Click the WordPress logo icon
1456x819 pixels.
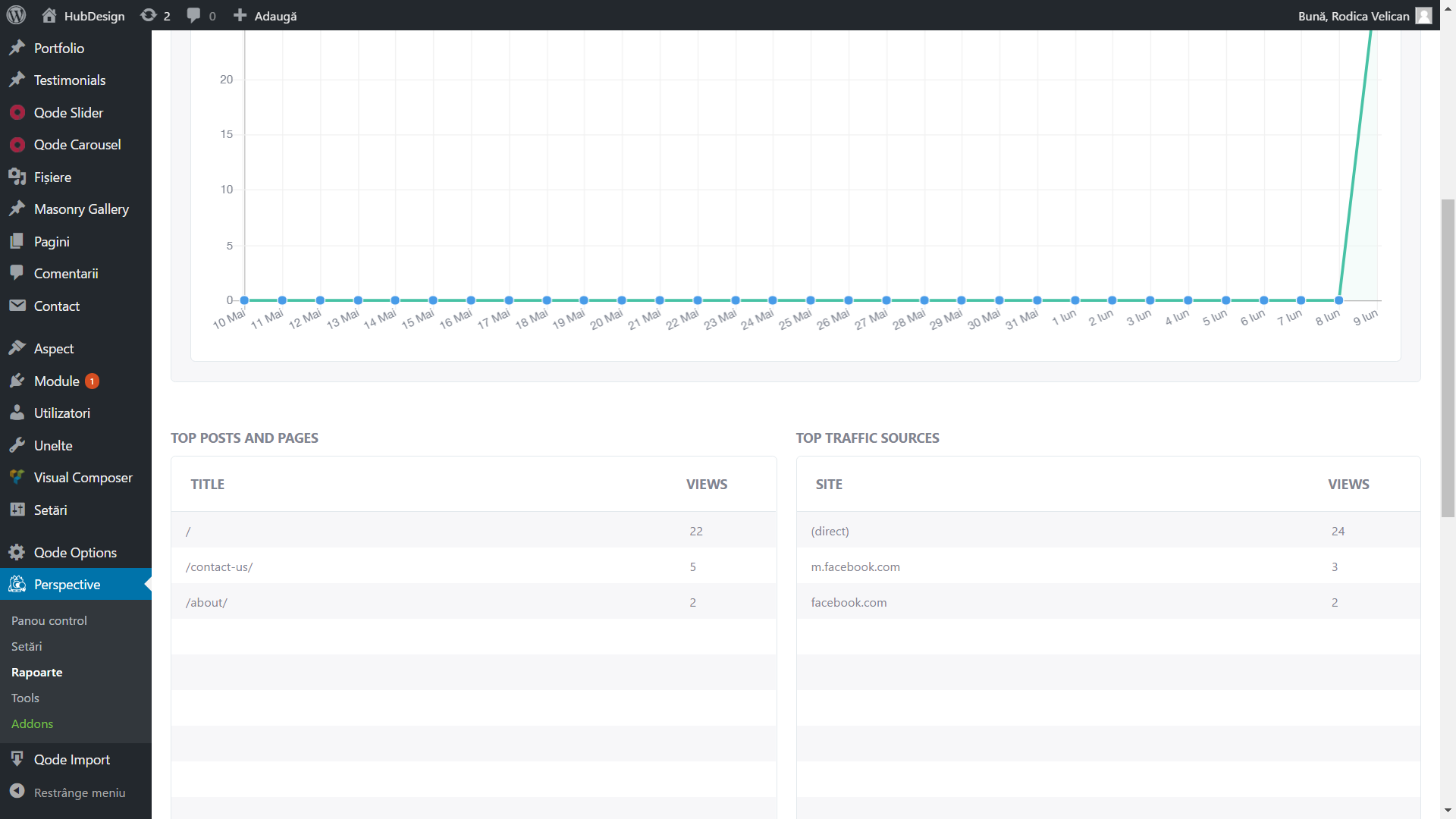(16, 15)
